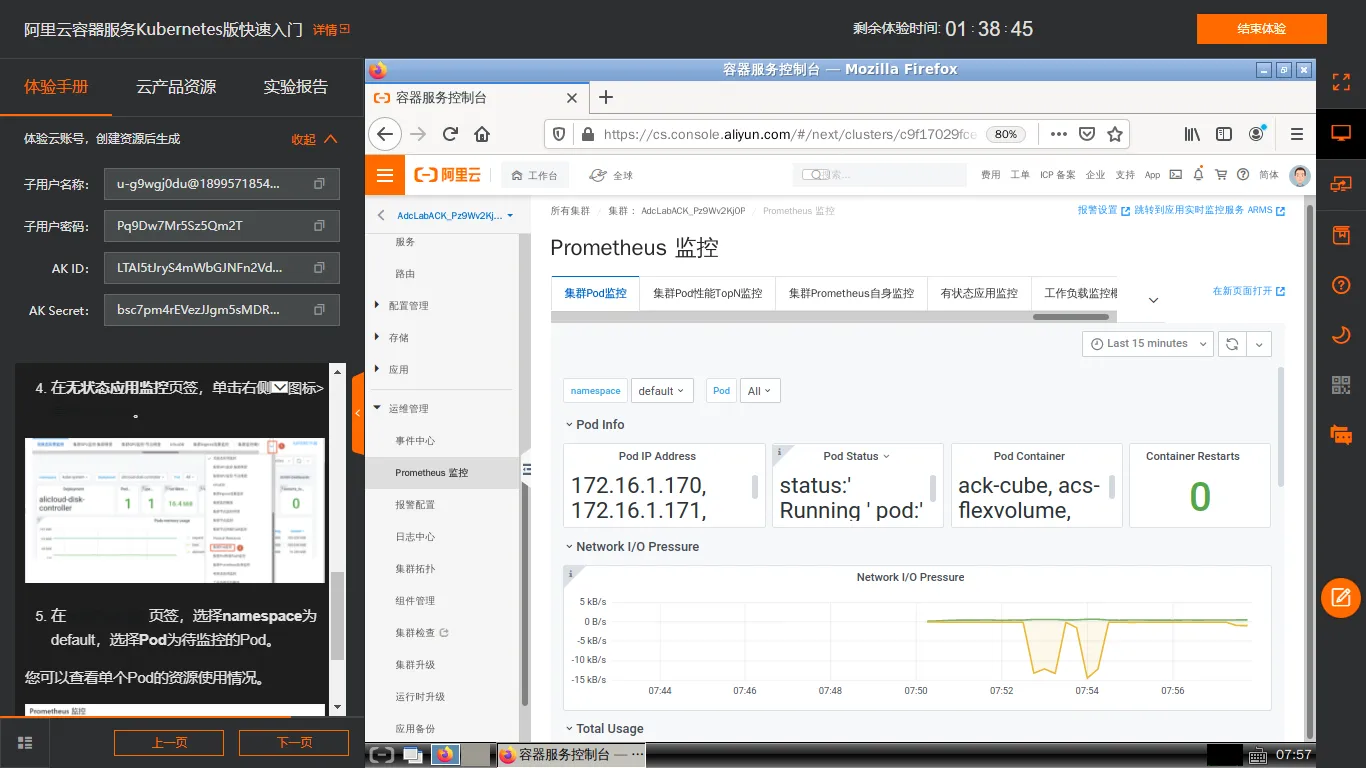Click the tabs horizontal scrollbar
Viewport: 1366px width, 768px height.
pyautogui.click(x=1070, y=317)
